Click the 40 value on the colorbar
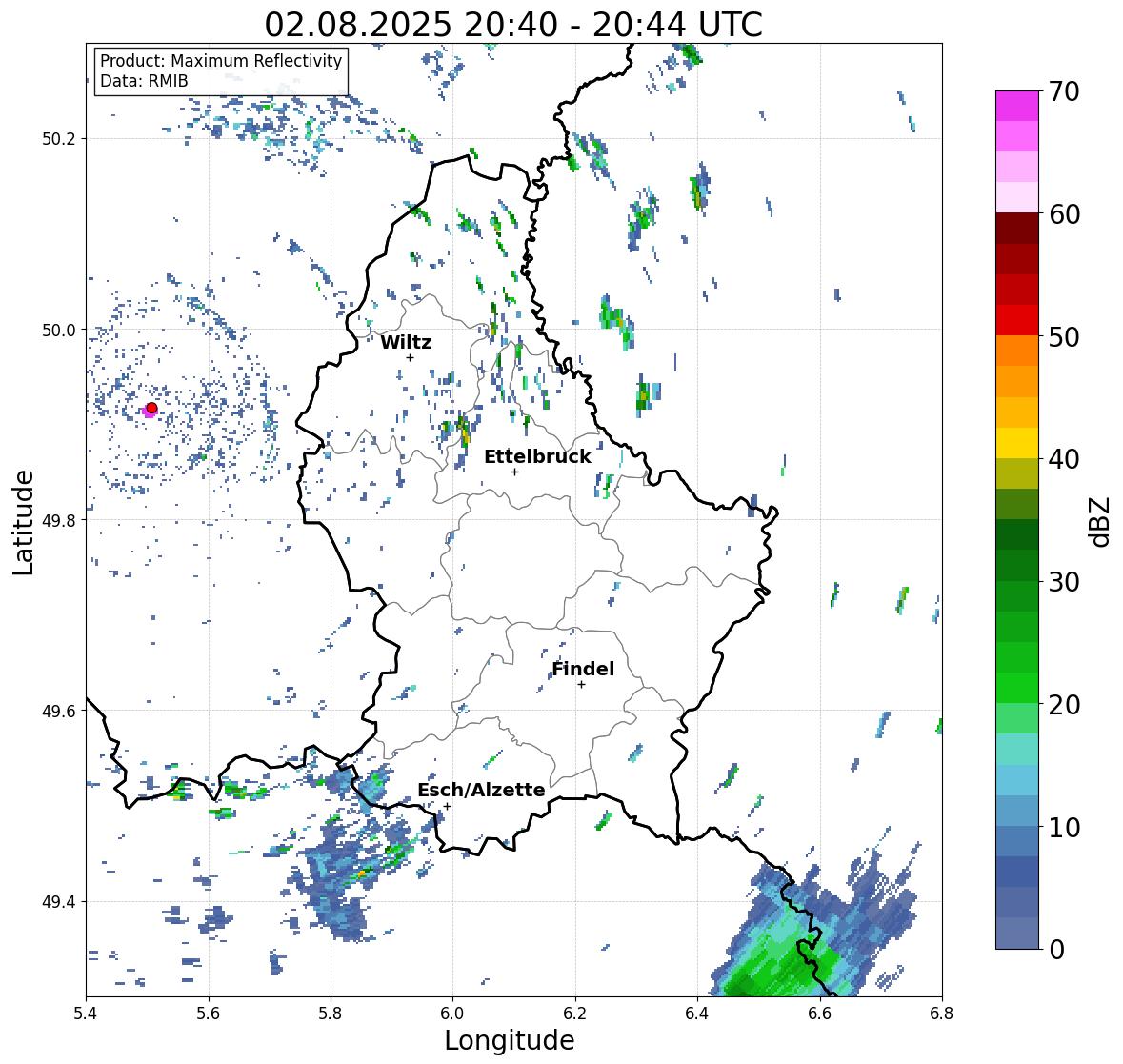Viewport: 1123px width, 1064px height. [1064, 459]
